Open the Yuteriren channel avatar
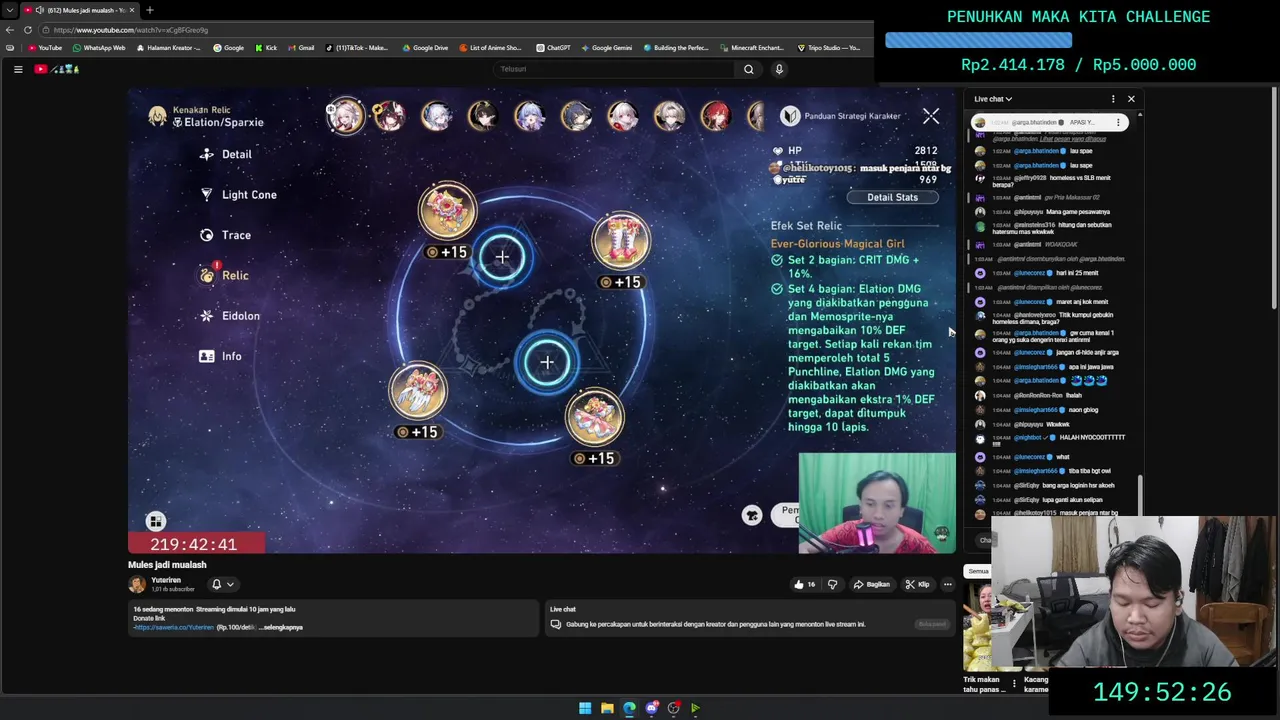1280x720 pixels. (x=137, y=584)
